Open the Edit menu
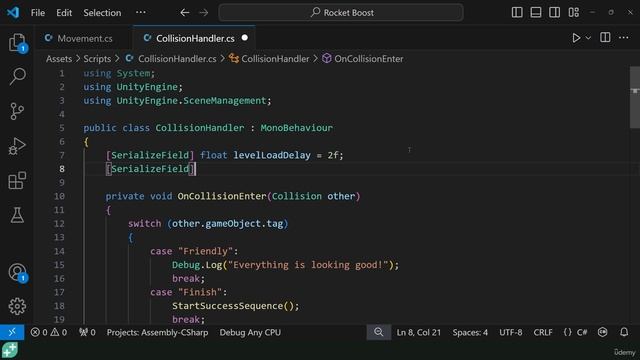 [x=64, y=13]
